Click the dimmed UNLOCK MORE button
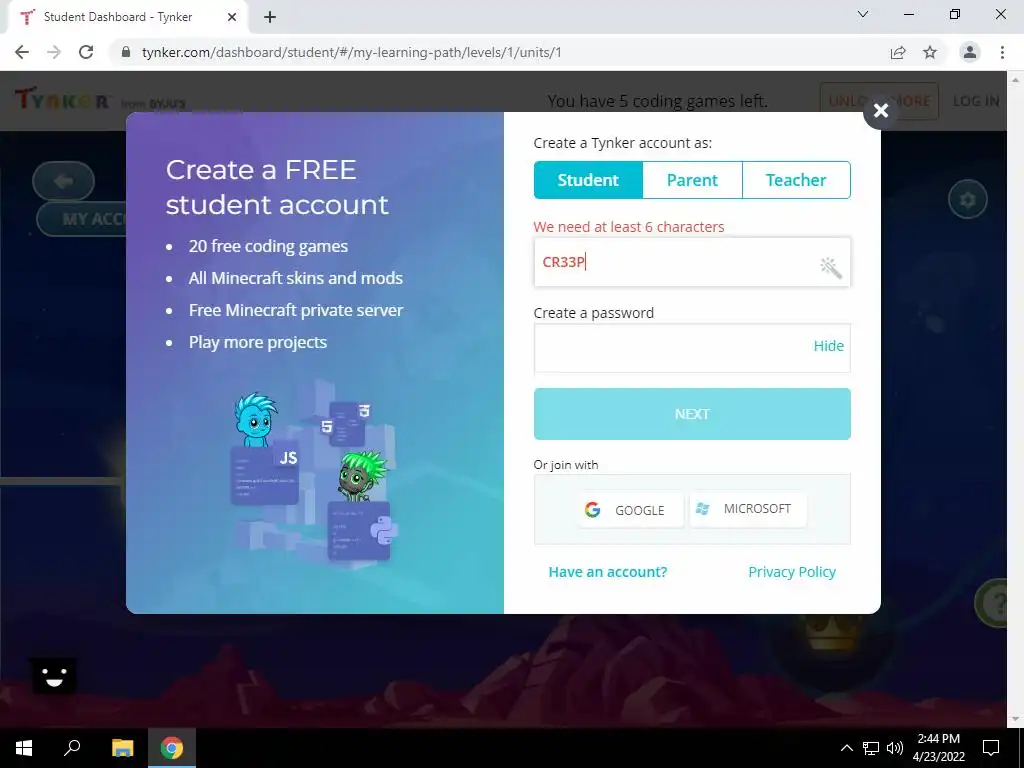 pyautogui.click(x=879, y=101)
